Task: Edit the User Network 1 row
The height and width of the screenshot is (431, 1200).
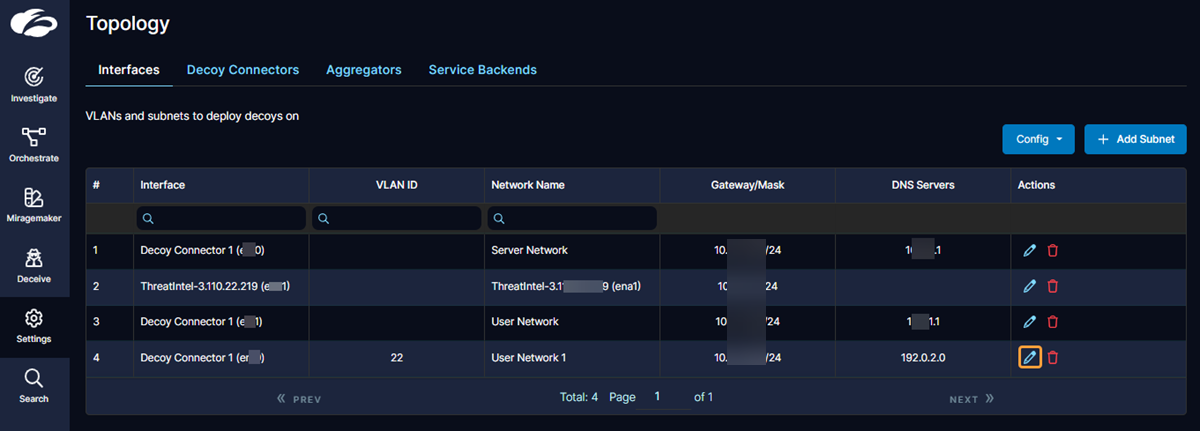Action: tap(1029, 357)
